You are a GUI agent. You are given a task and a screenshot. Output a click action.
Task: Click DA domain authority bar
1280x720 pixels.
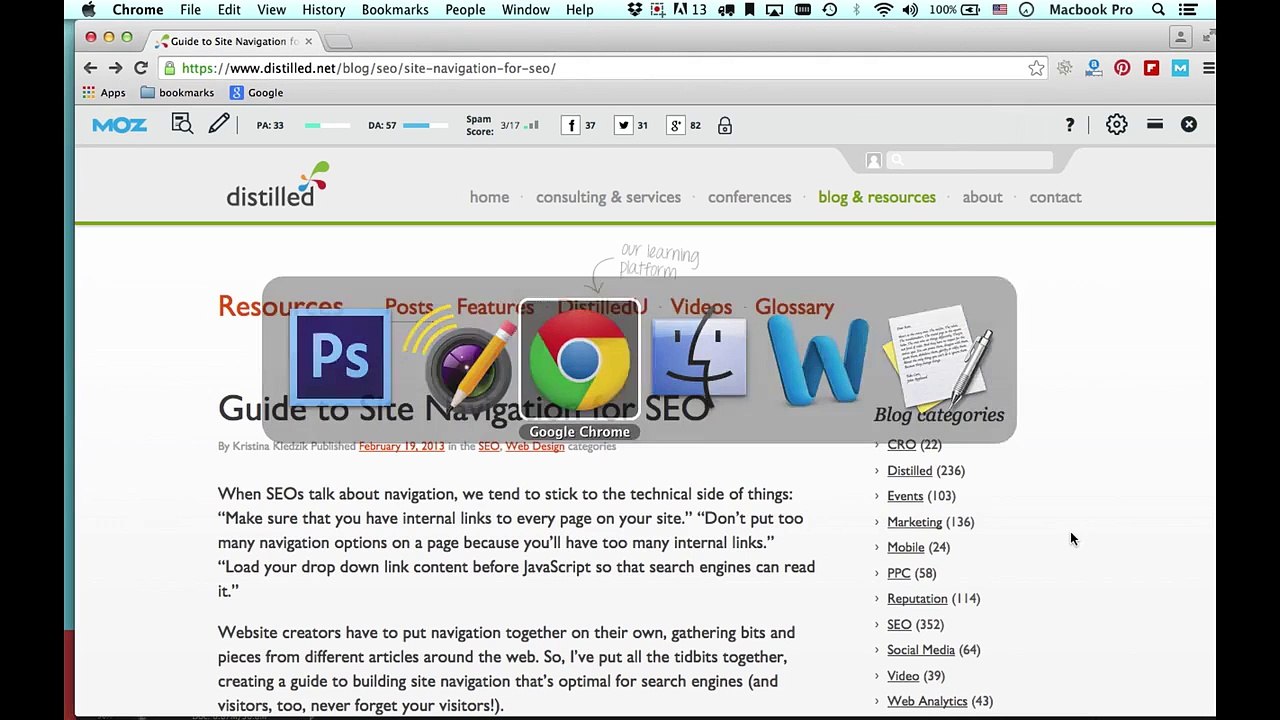click(426, 126)
